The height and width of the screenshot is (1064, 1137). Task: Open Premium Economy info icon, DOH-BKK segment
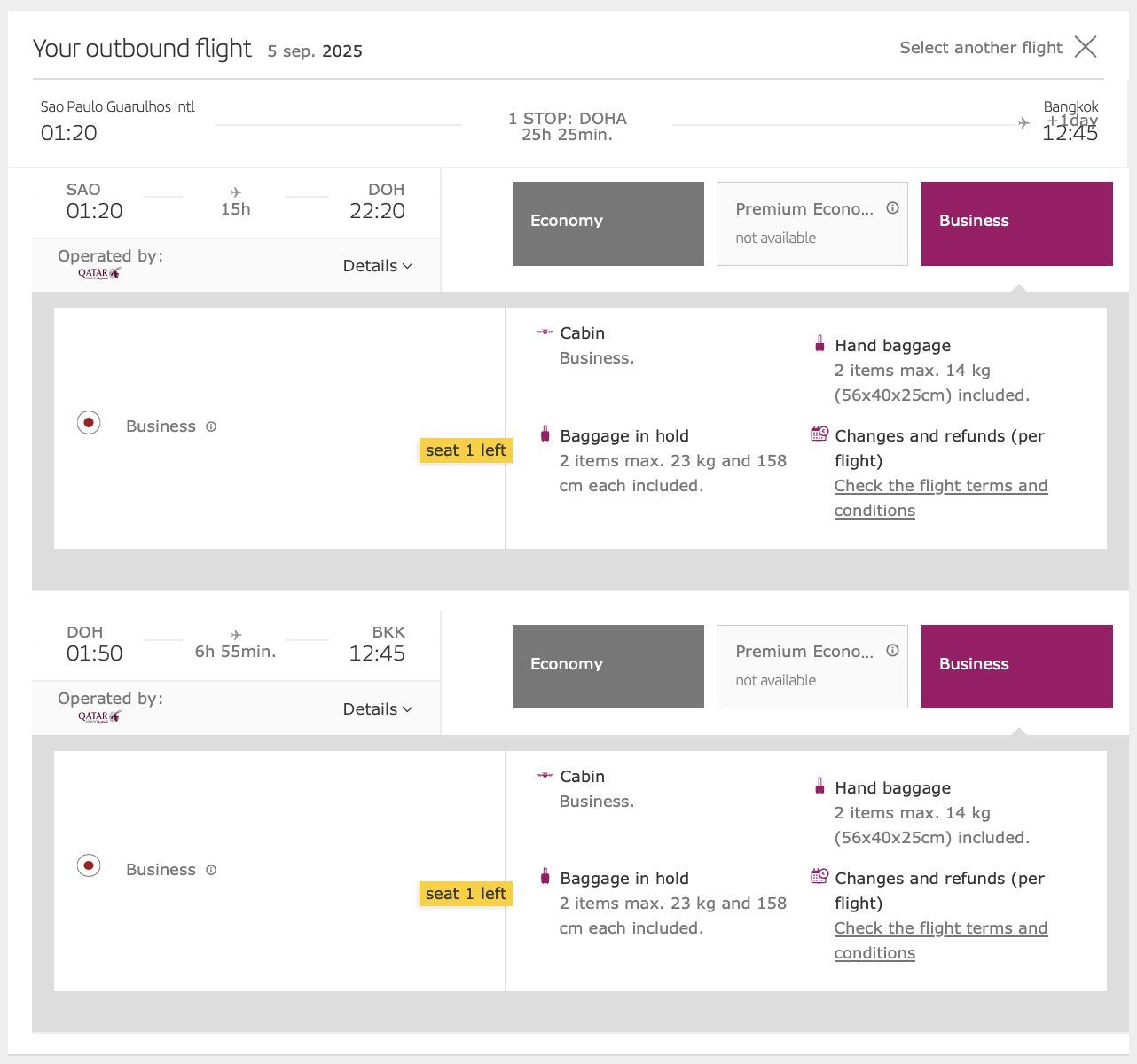point(892,651)
